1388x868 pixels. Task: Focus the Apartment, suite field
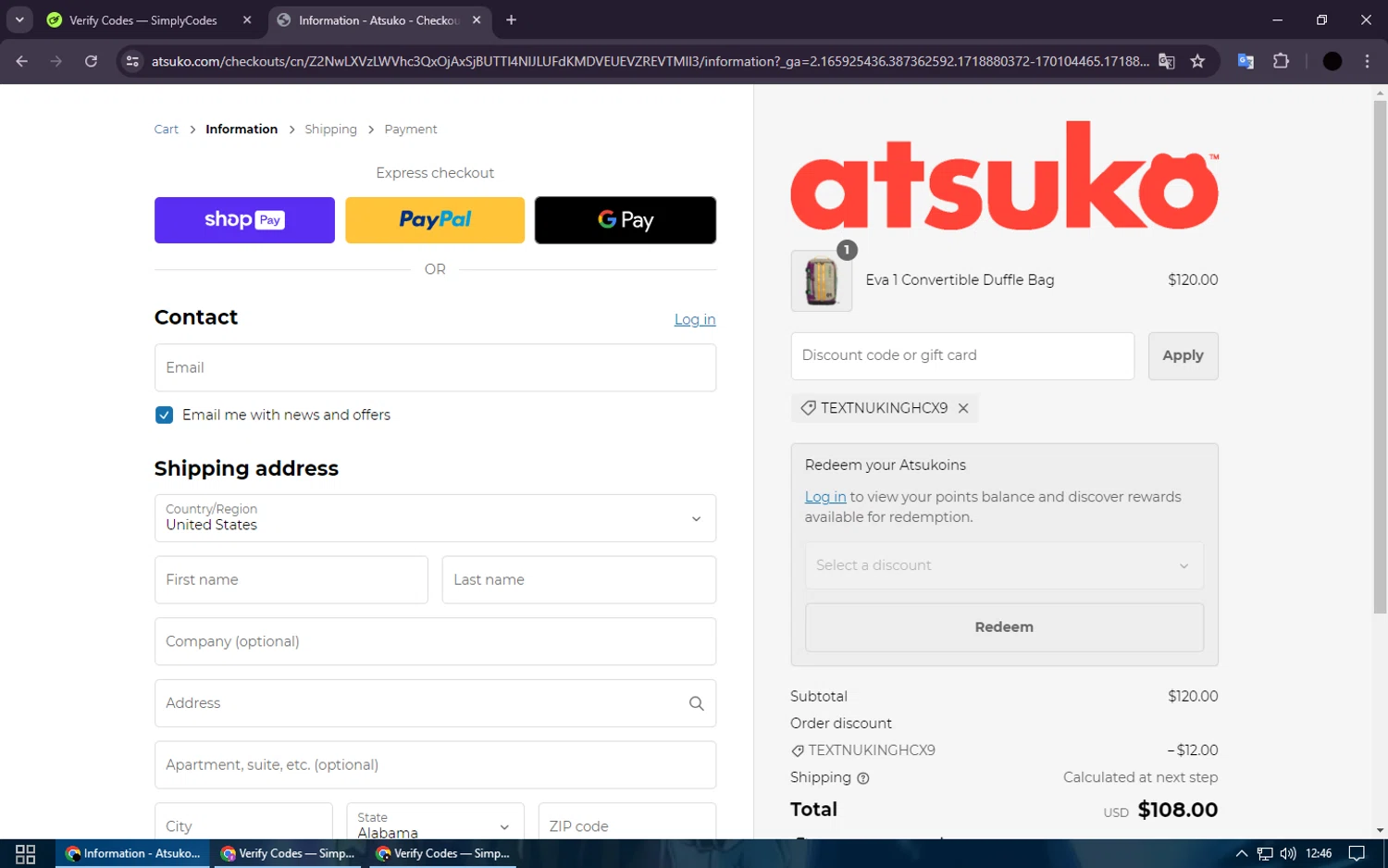pos(435,765)
